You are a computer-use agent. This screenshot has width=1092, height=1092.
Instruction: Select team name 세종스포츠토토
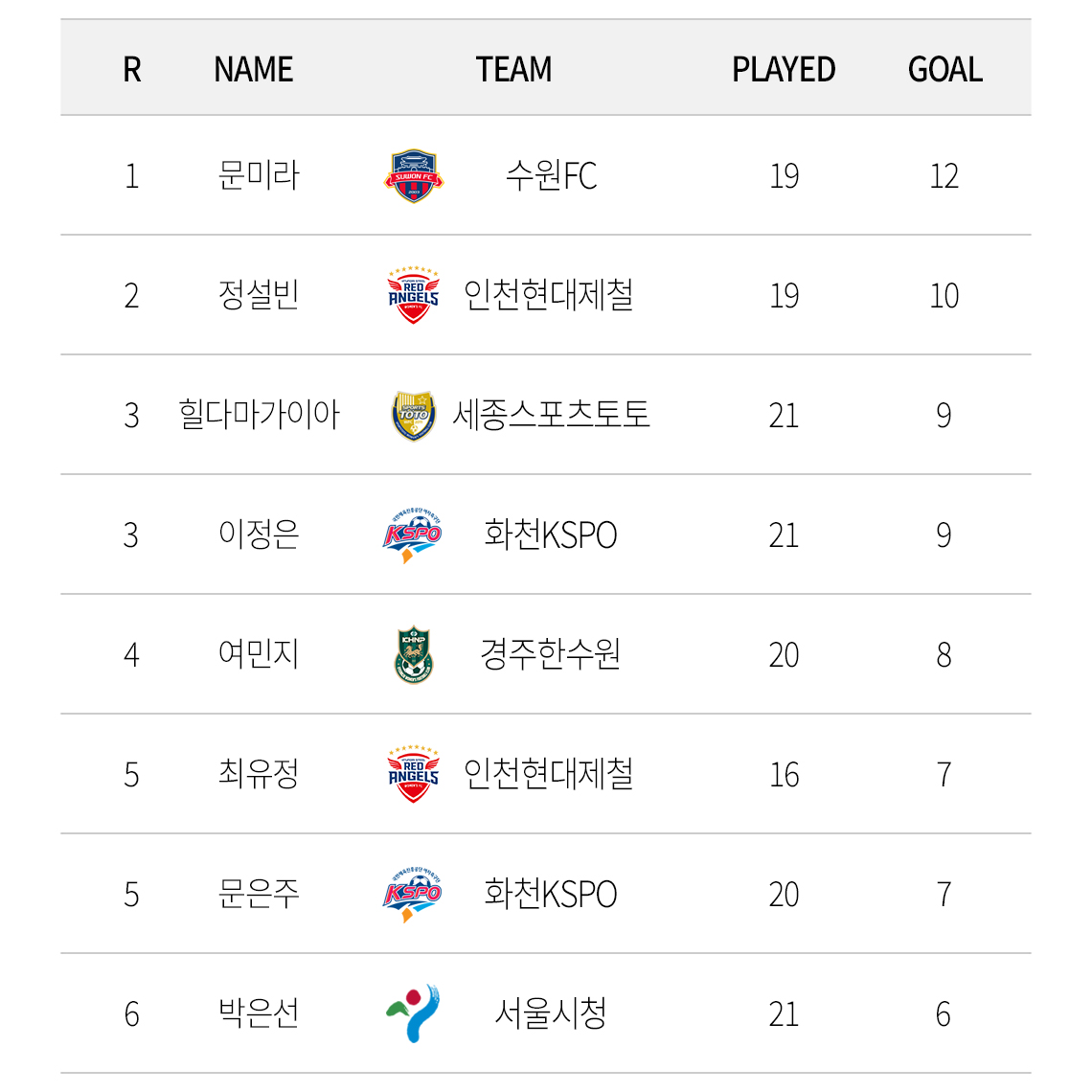coord(551,415)
